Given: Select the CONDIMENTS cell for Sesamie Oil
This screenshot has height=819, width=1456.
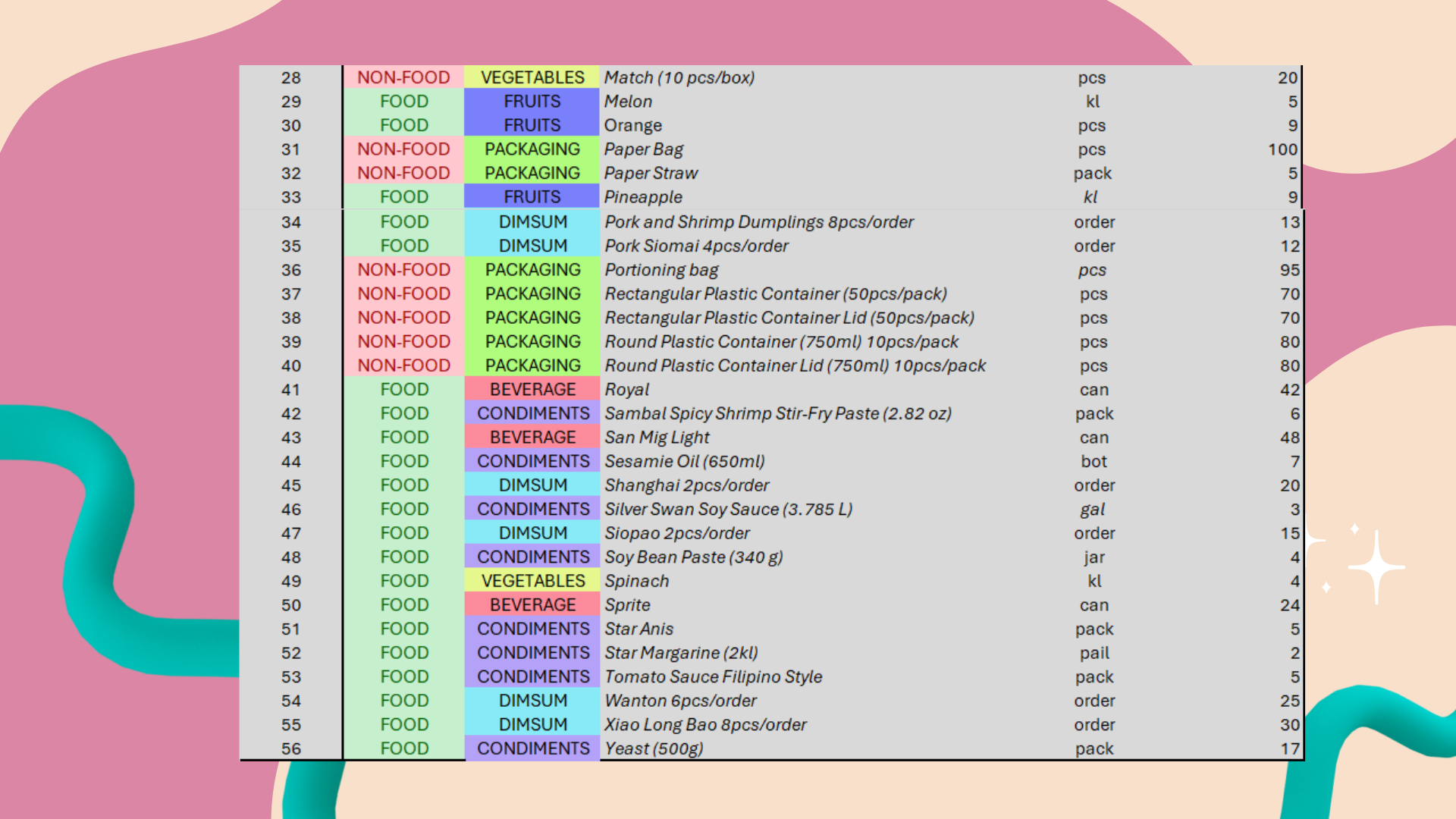Looking at the screenshot, I should tap(532, 460).
